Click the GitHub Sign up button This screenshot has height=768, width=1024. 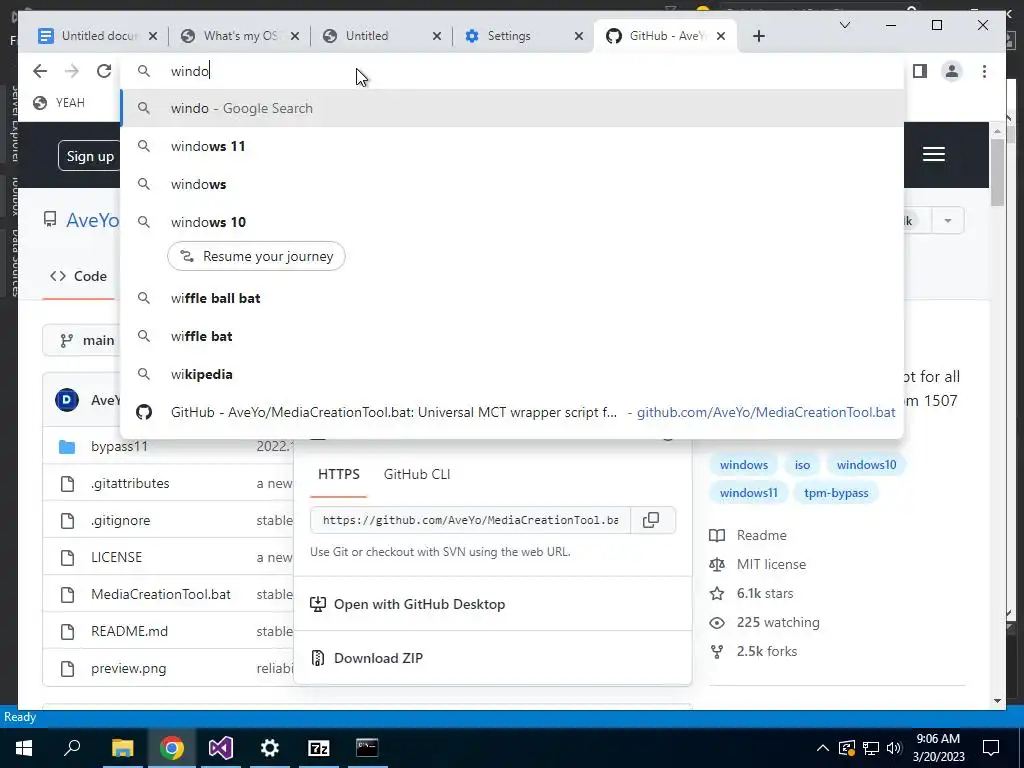point(89,156)
